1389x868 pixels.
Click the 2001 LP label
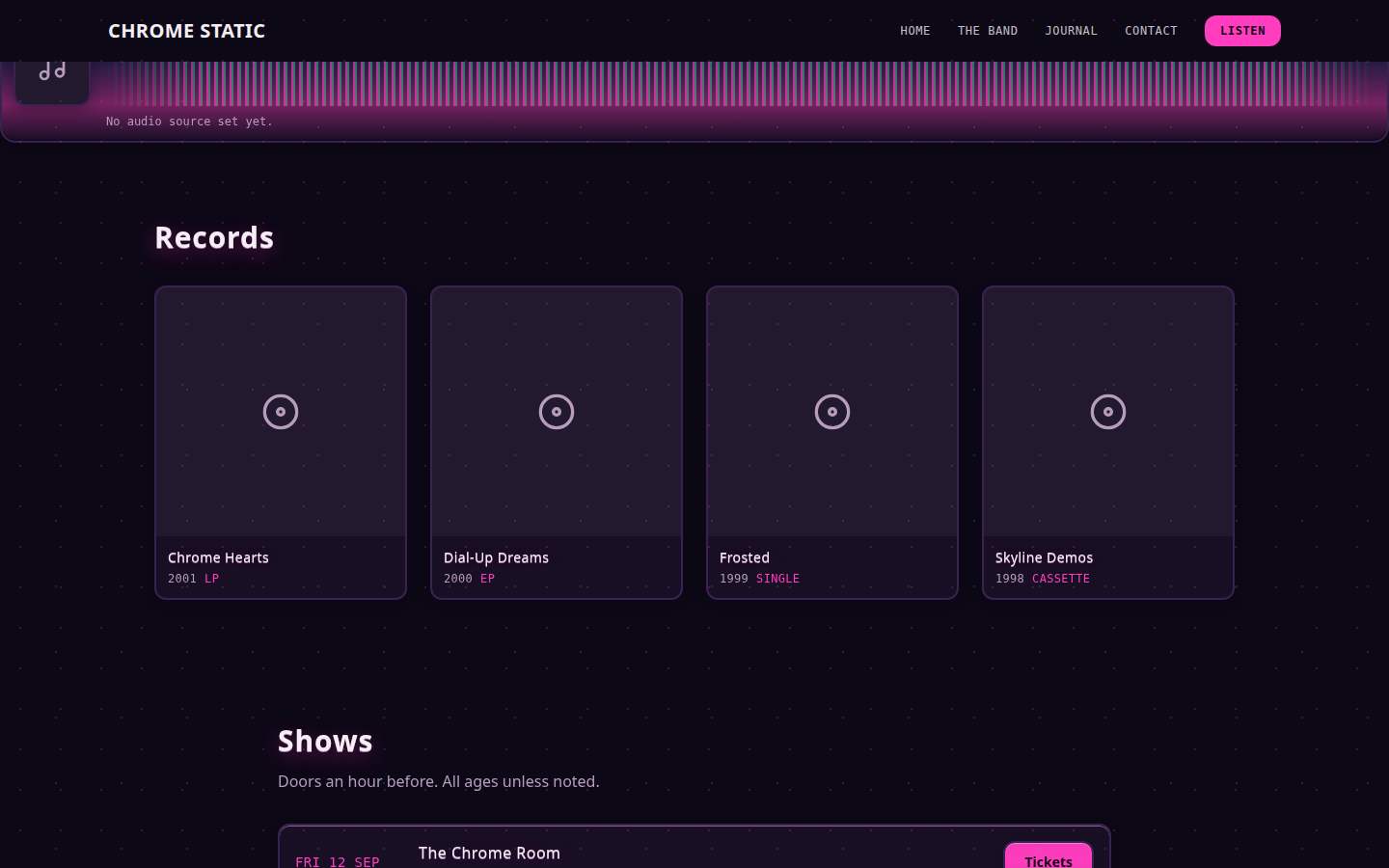(x=193, y=579)
